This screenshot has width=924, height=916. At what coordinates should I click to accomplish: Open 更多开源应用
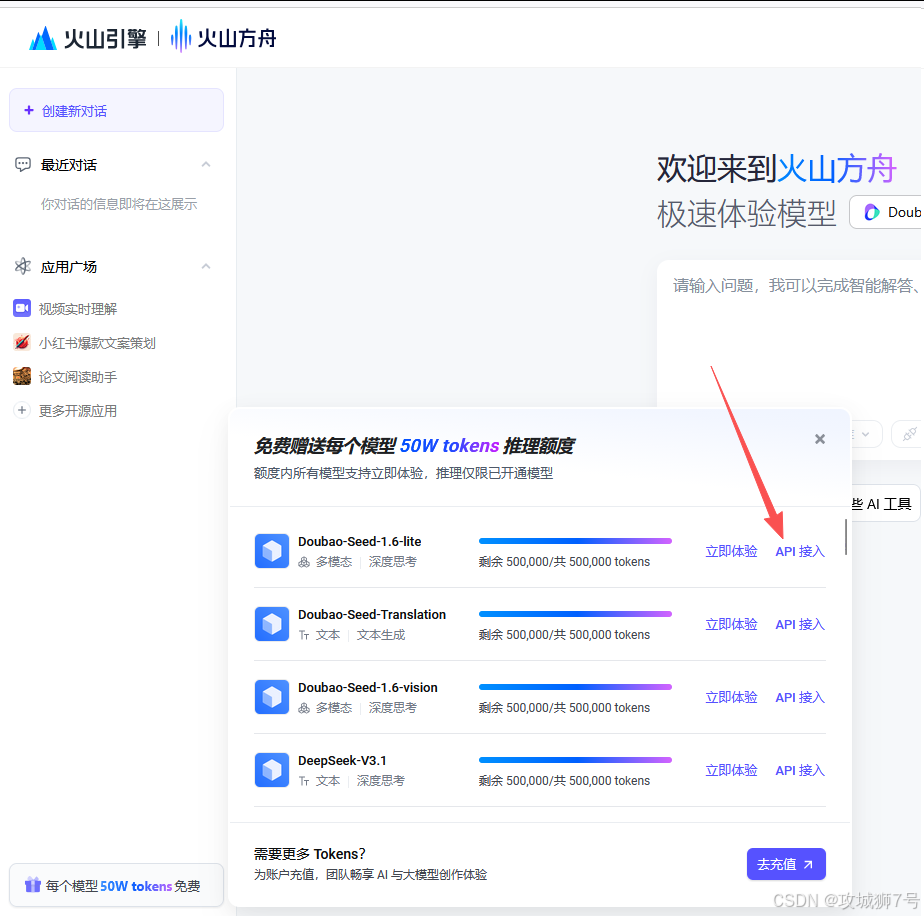[65, 410]
